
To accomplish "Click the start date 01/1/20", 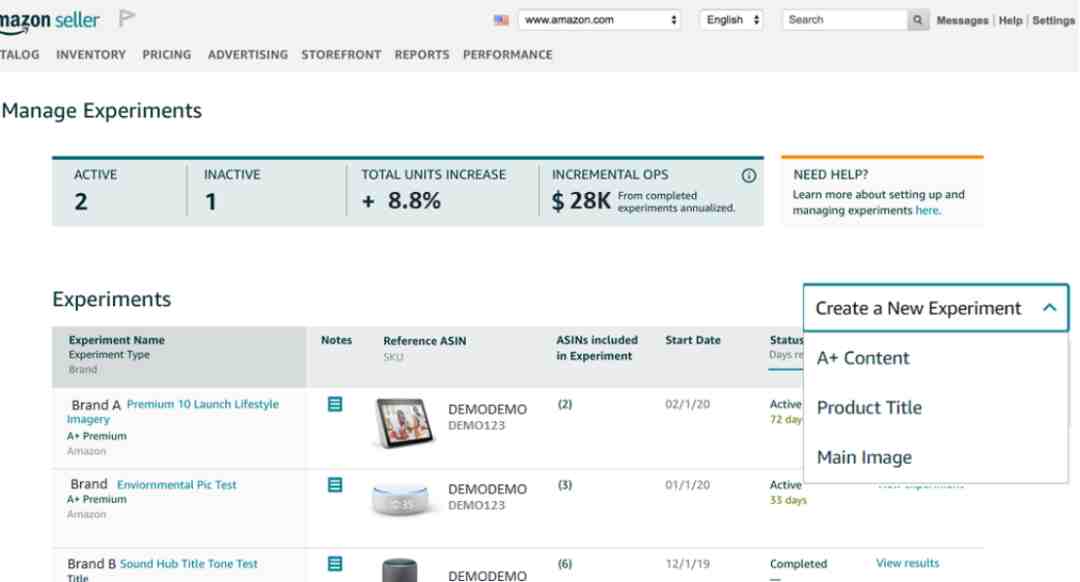I will click(687, 485).
